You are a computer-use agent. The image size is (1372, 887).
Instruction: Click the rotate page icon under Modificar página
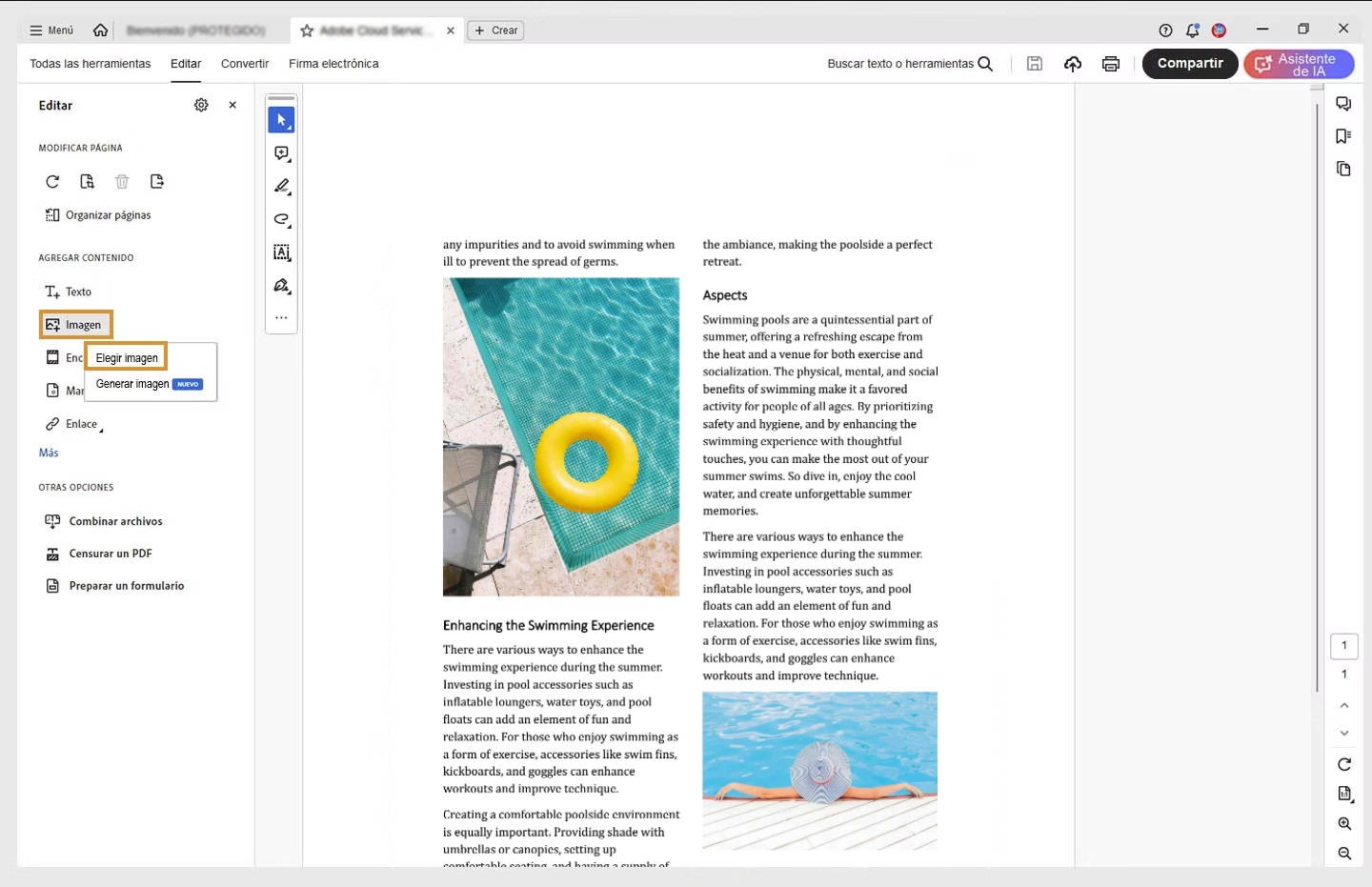[x=52, y=182]
